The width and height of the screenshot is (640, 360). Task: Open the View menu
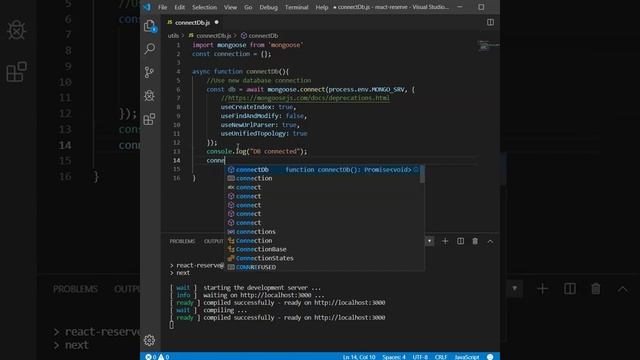point(230,7)
